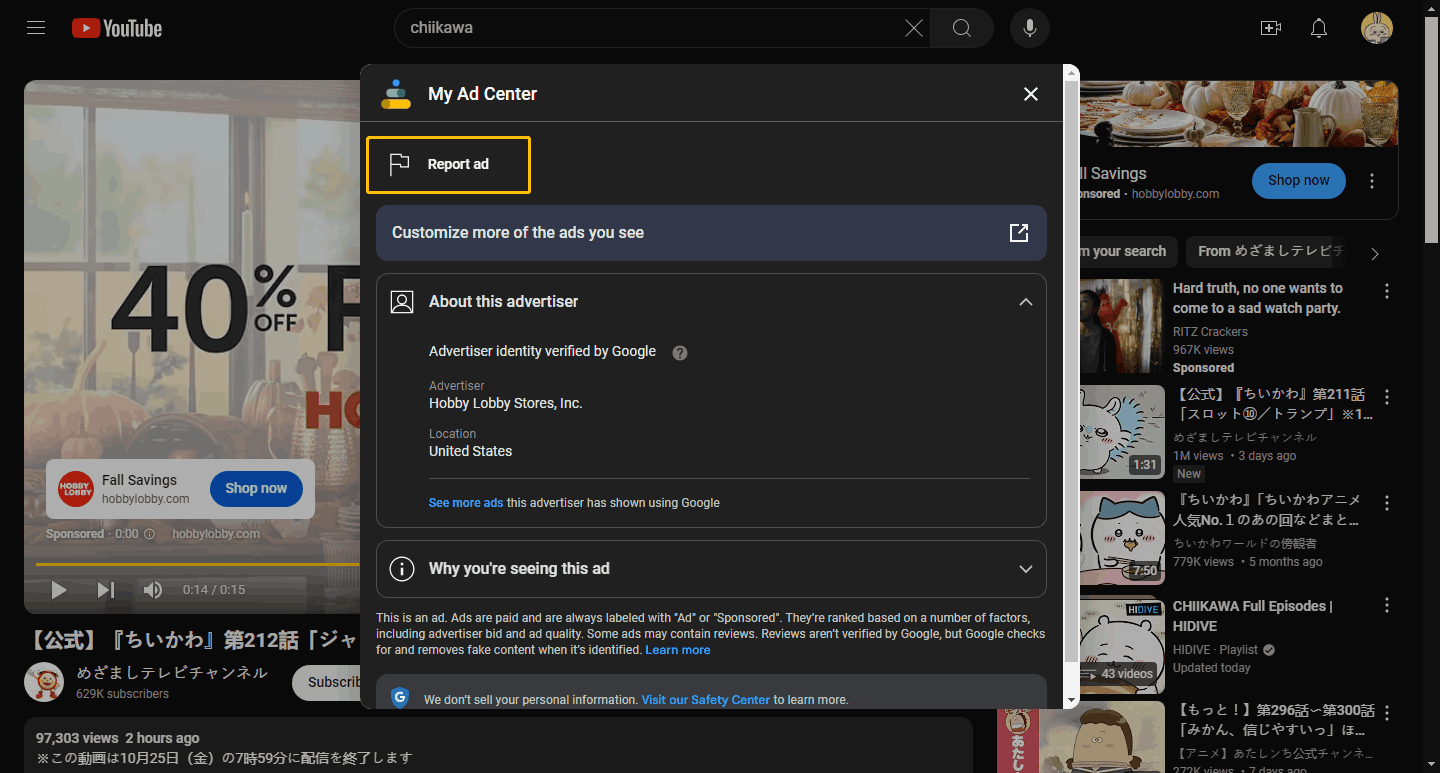Click the magnifier search button
The width and height of the screenshot is (1440, 773).
[961, 28]
